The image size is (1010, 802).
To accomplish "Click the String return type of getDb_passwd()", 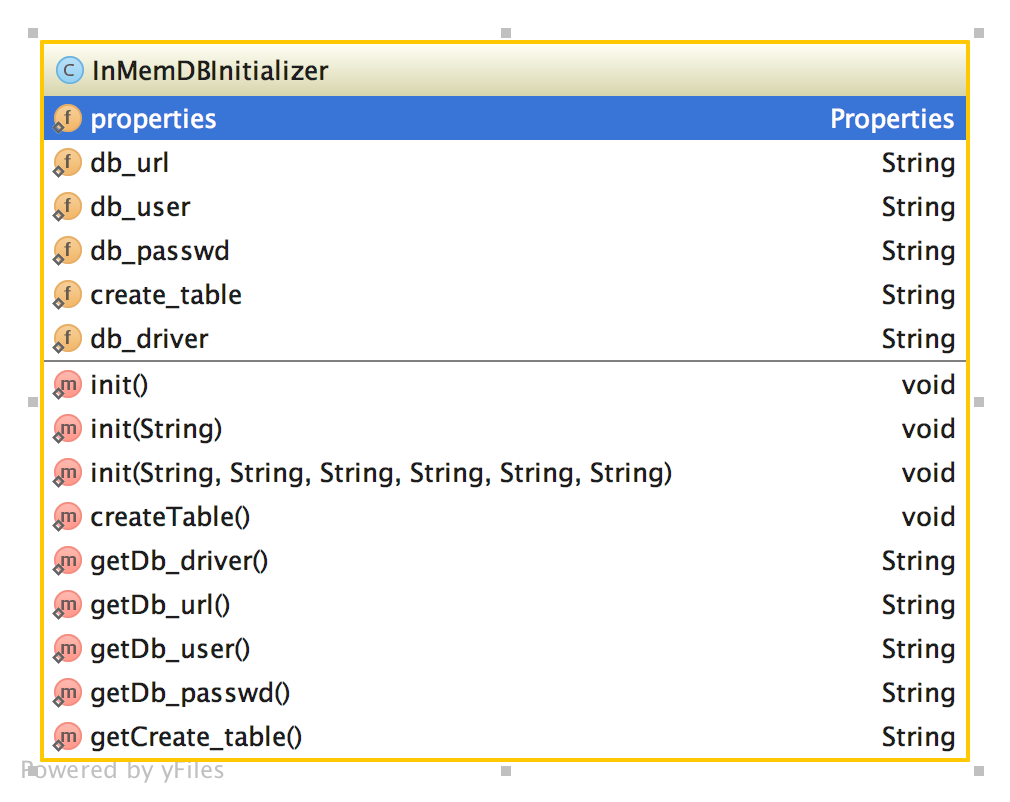I will pyautogui.click(x=918, y=694).
